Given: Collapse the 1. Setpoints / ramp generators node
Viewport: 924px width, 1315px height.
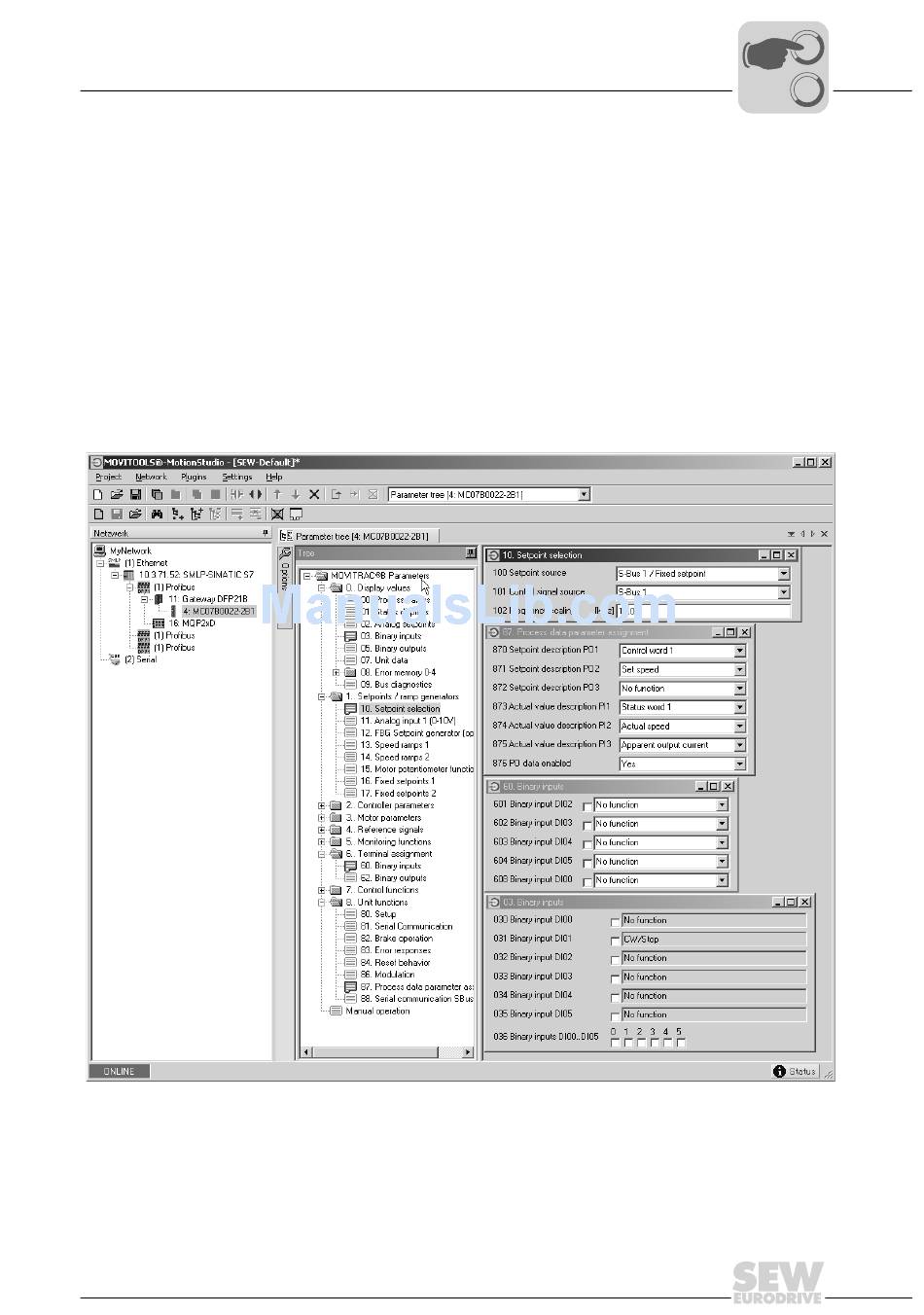Looking at the screenshot, I should (322, 696).
